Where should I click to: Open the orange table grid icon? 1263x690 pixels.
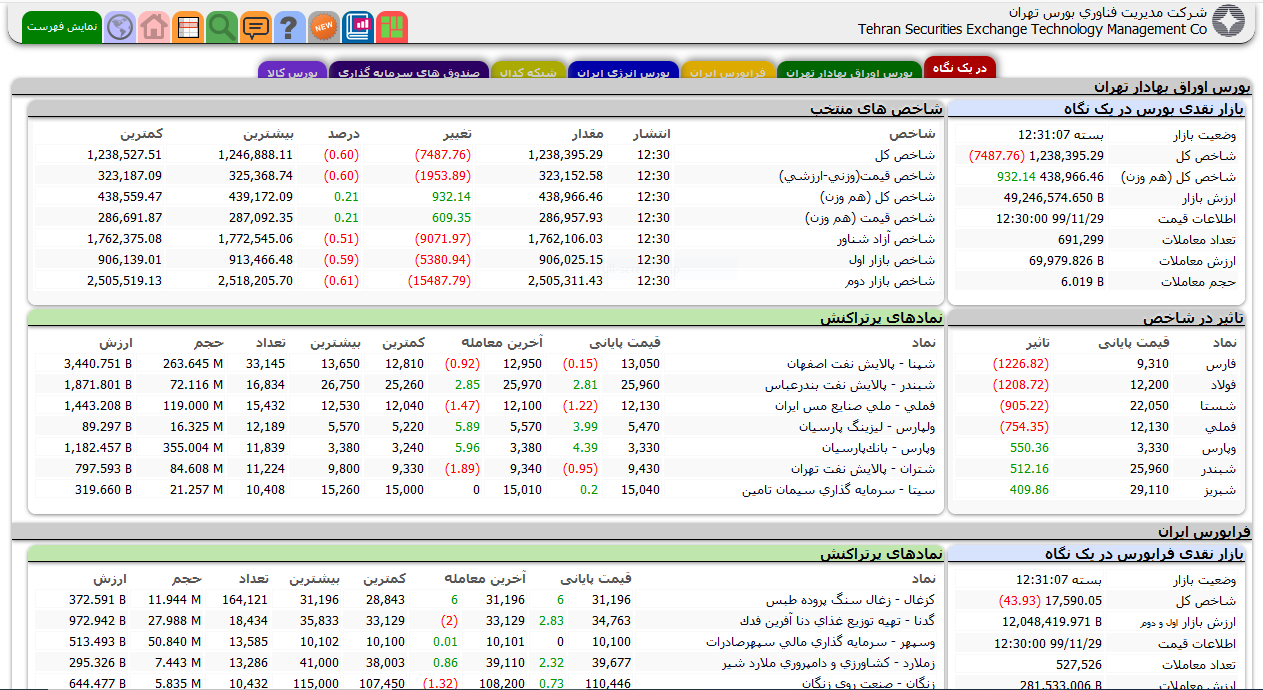point(188,27)
